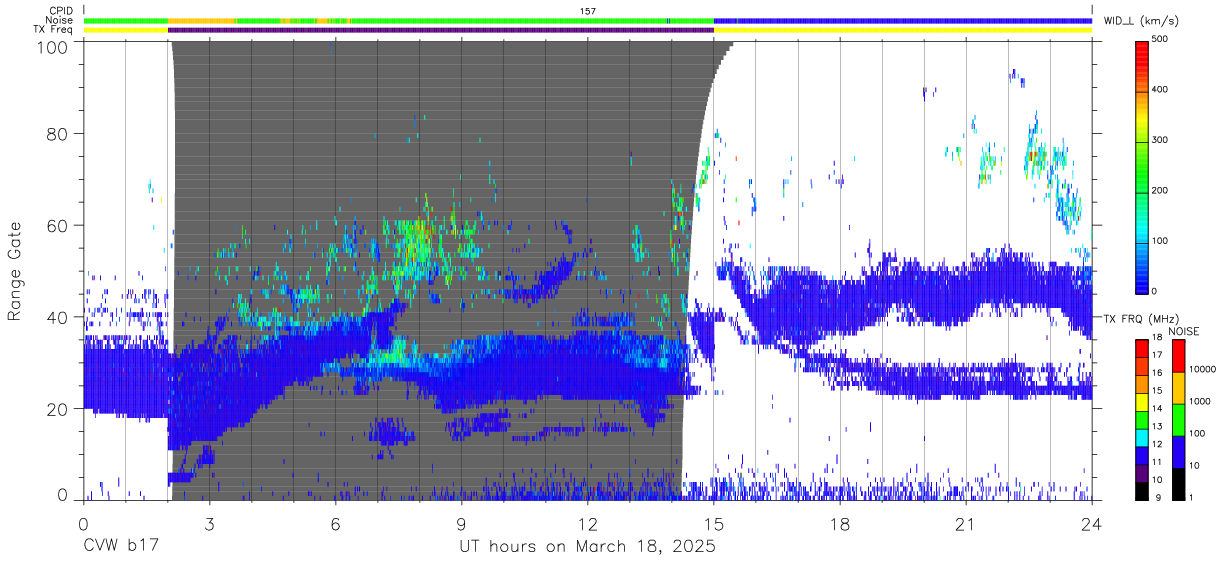Click the 3 tick on the UT hours axis
This screenshot has height=567, width=1228.
pyautogui.click(x=209, y=524)
